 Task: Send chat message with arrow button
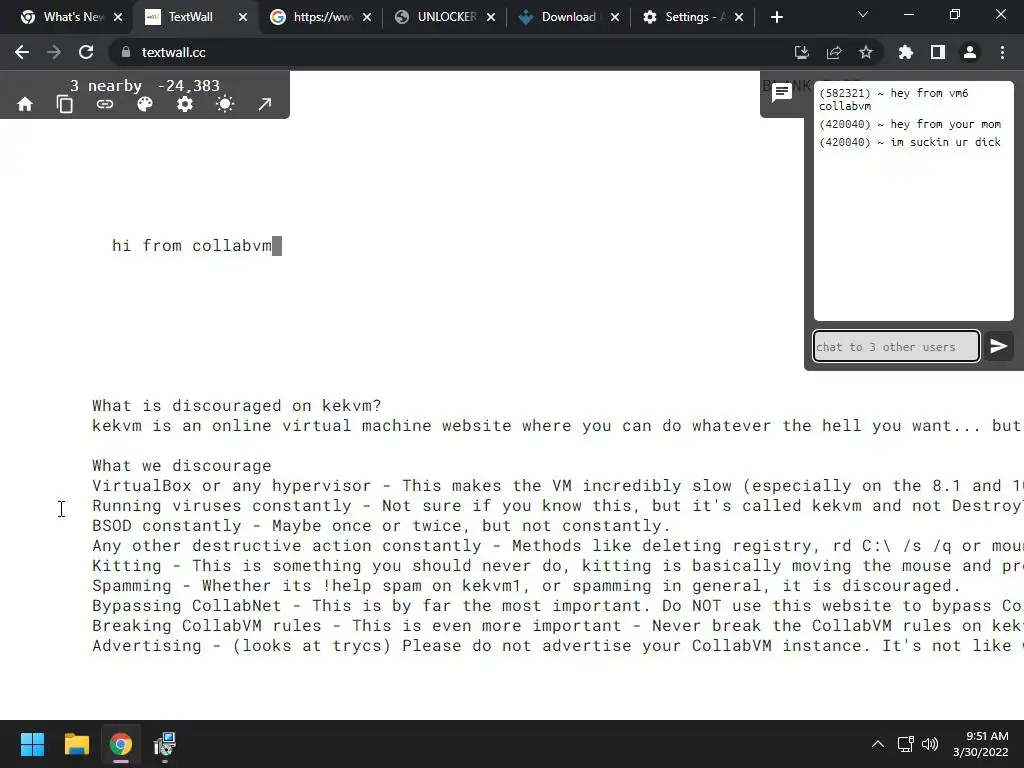tap(998, 346)
